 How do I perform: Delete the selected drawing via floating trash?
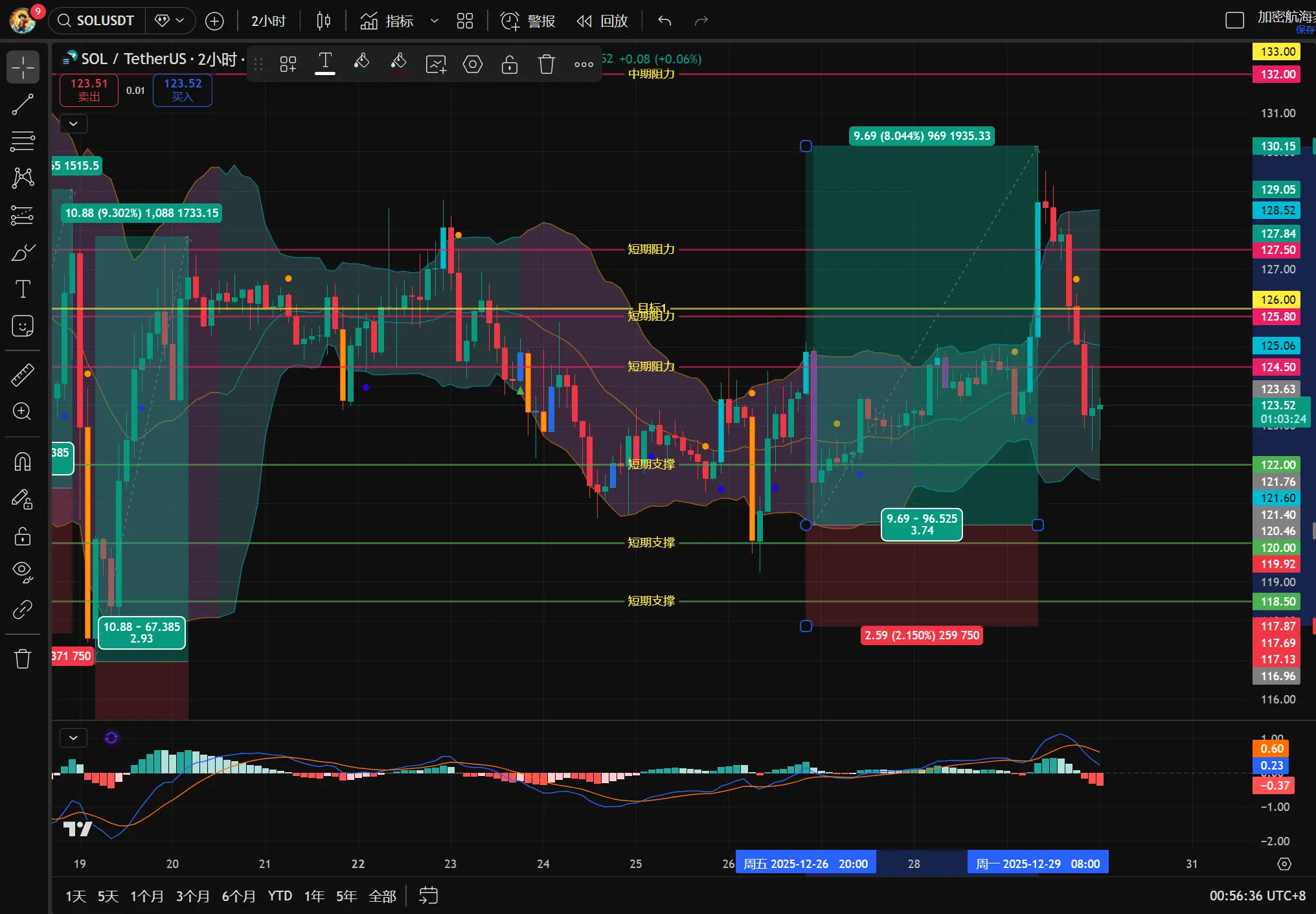point(546,64)
